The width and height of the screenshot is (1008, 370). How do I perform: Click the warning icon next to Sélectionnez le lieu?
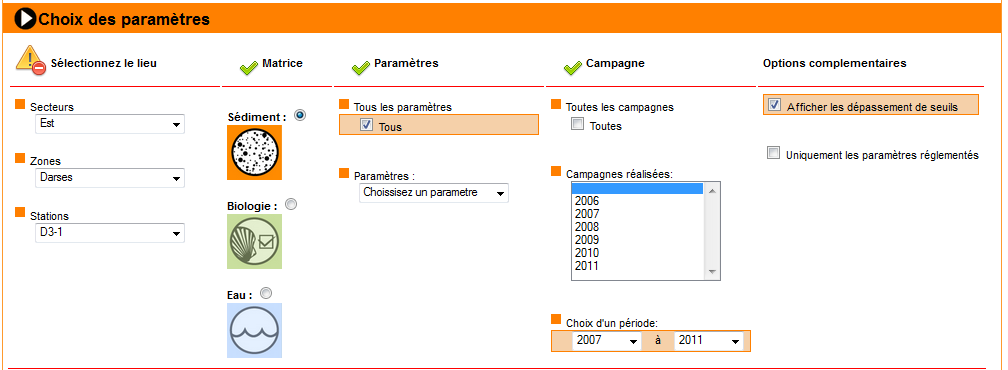pyautogui.click(x=31, y=59)
